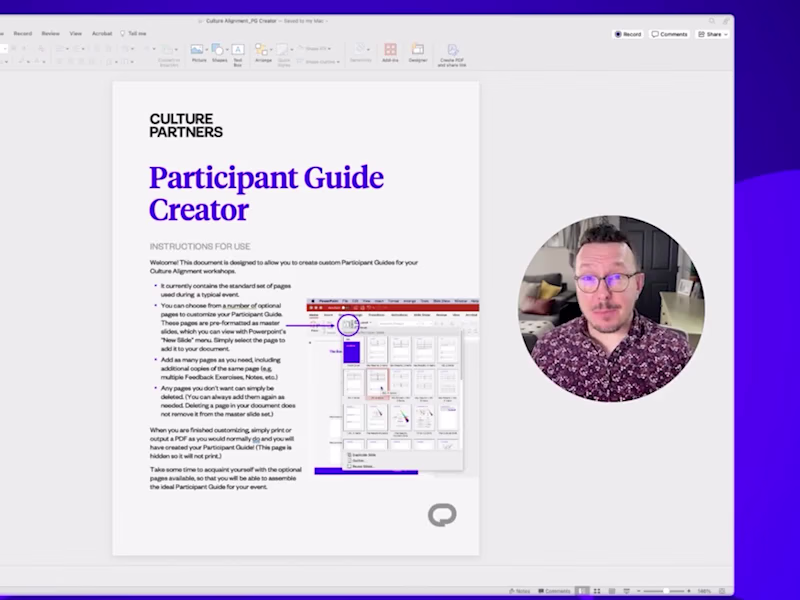Open the Shapes gallery icon
The height and width of the screenshot is (600, 800).
pos(215,50)
